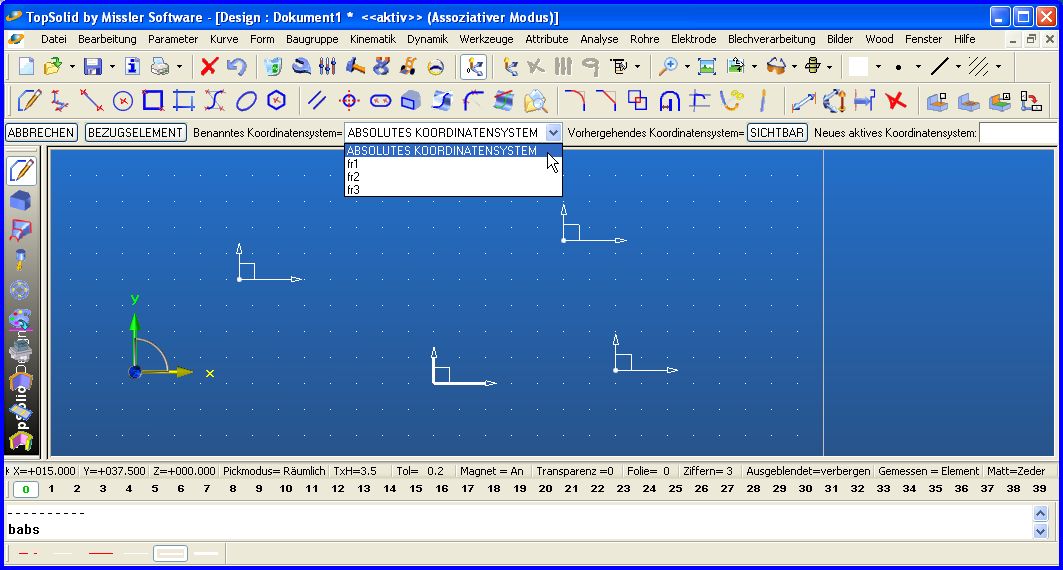Viewport: 1063px width, 570px height.
Task: Select the circle drawing tool
Action: [123, 101]
